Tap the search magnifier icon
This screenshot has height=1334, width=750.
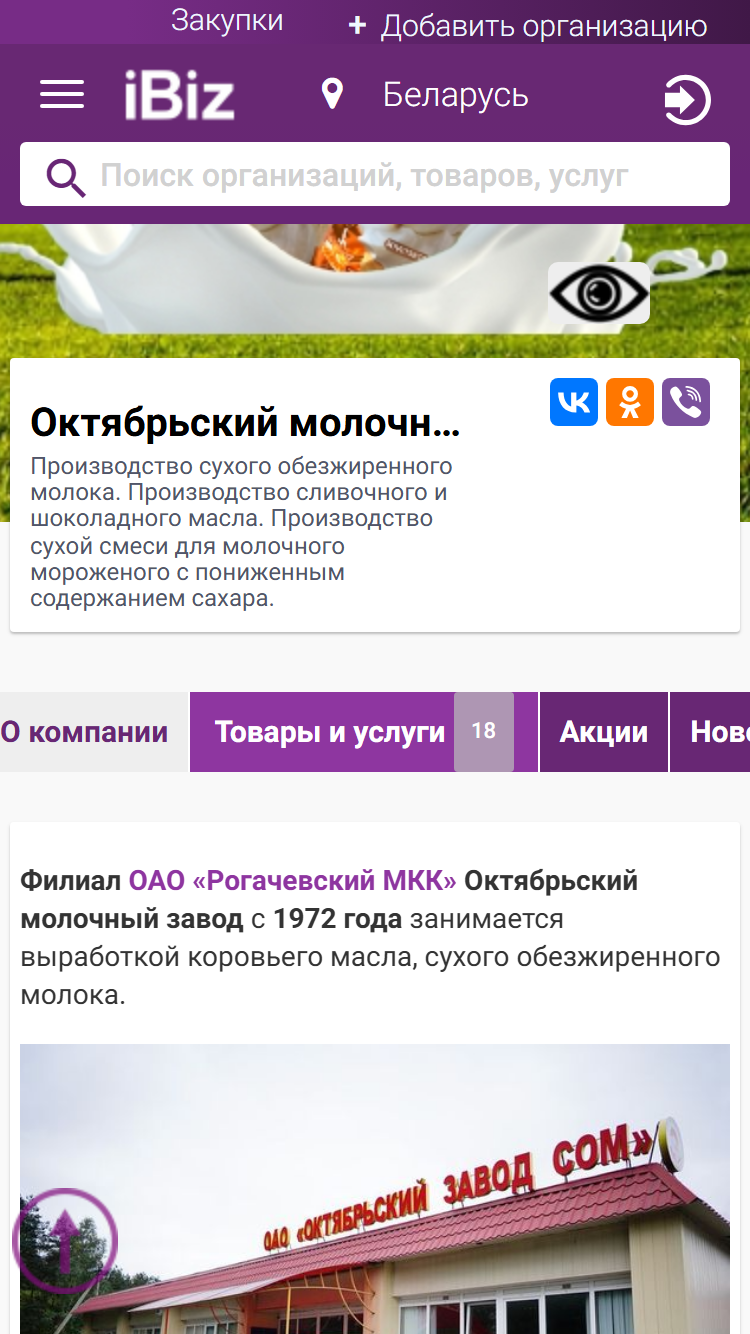(66, 176)
